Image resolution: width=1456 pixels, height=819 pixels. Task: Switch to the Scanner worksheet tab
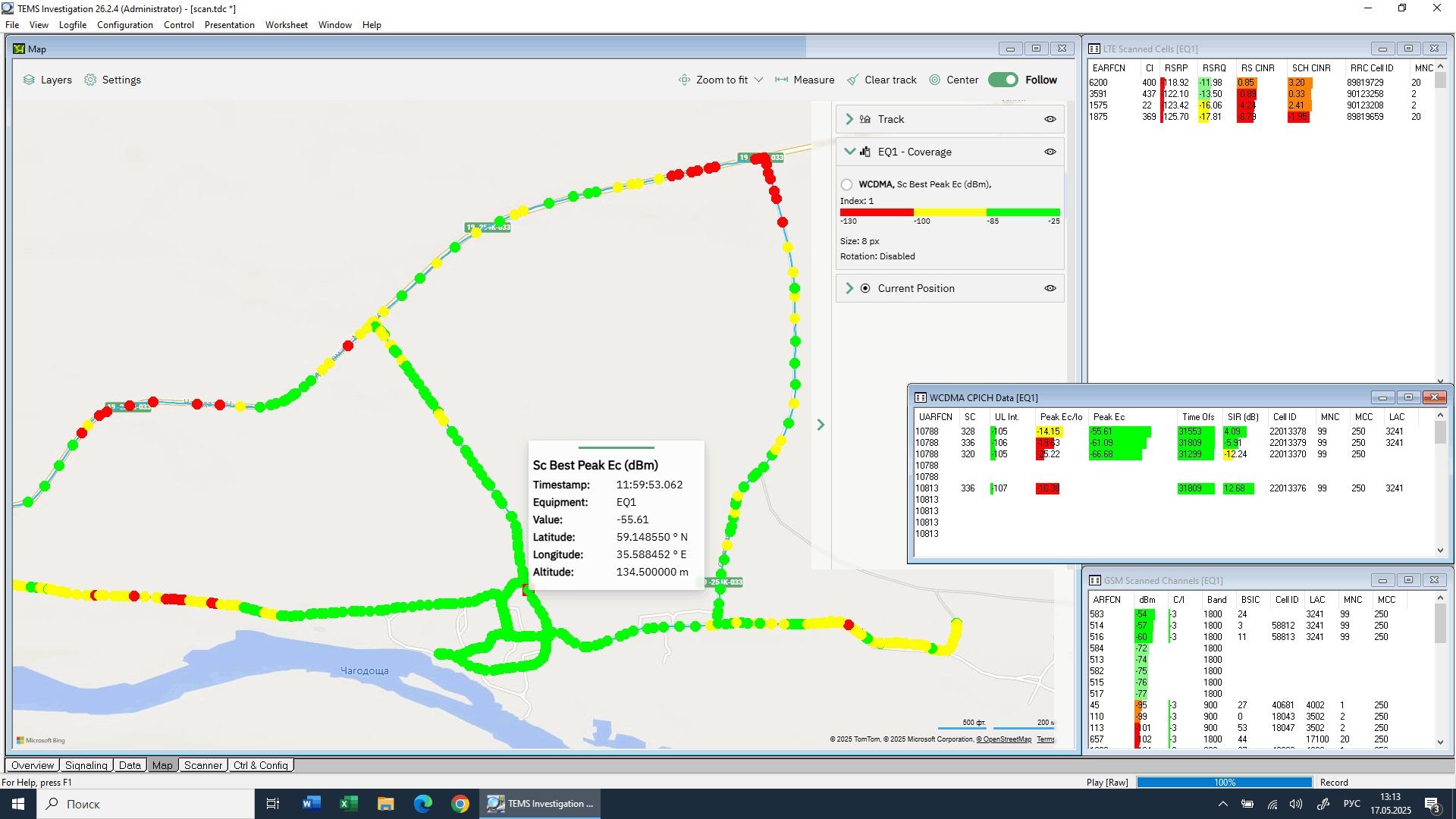pyautogui.click(x=203, y=765)
